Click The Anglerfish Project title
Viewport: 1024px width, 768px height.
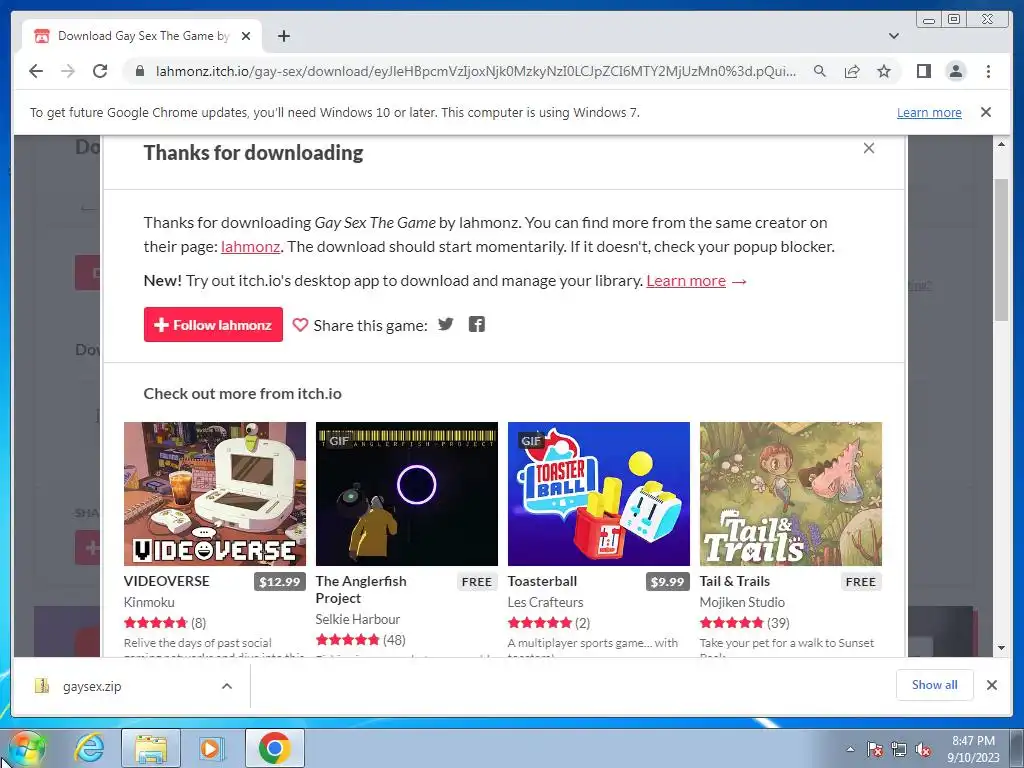pos(361,590)
